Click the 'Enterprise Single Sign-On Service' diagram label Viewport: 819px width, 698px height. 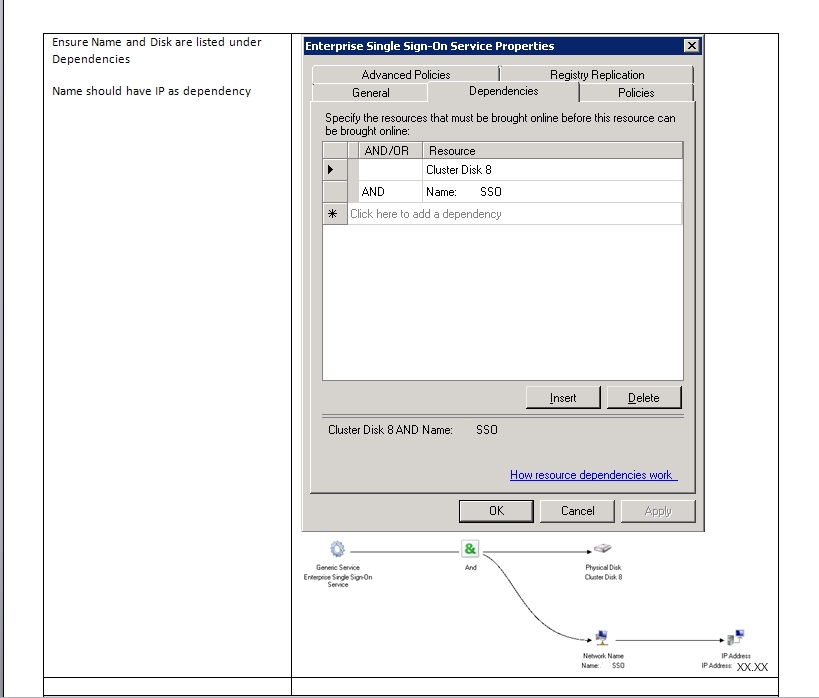point(338,580)
